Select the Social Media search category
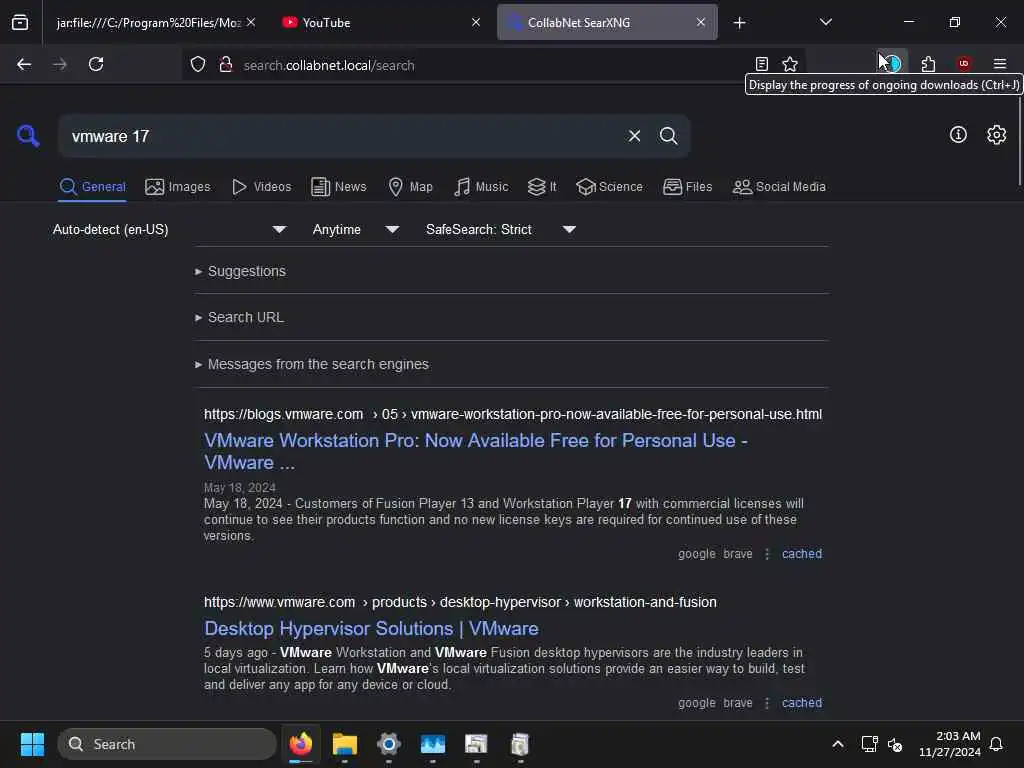The image size is (1024, 768). click(x=778, y=187)
